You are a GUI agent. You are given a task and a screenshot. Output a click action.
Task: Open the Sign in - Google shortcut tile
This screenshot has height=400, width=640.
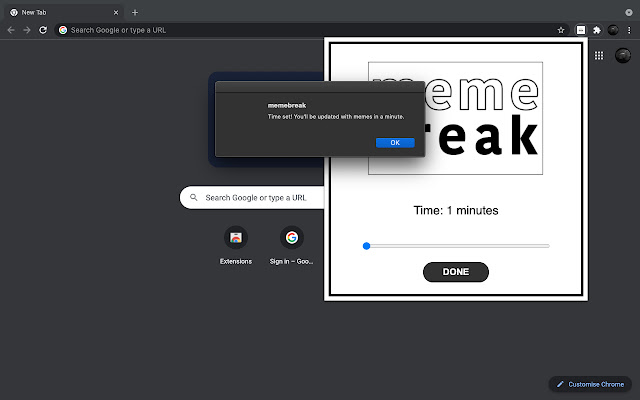tap(291, 246)
